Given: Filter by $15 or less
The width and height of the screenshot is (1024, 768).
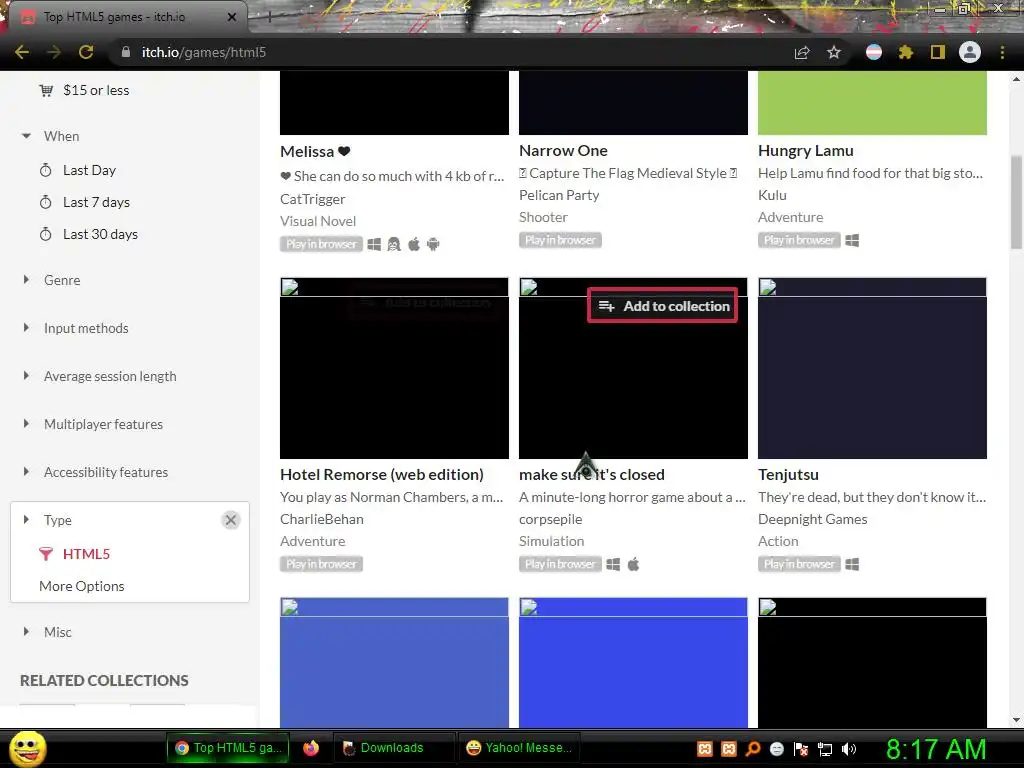Looking at the screenshot, I should click(x=96, y=91).
